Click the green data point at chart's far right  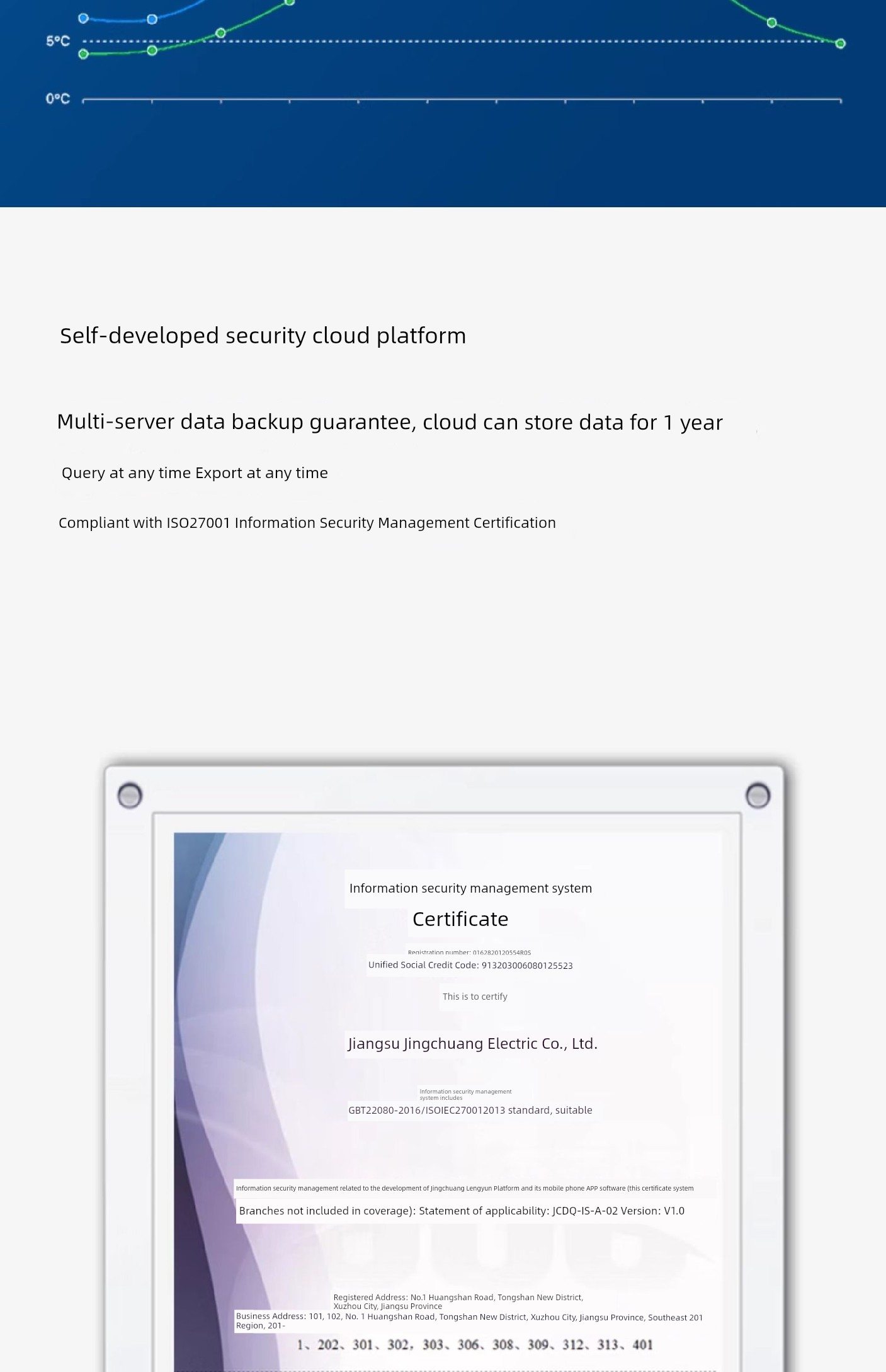[x=840, y=43]
